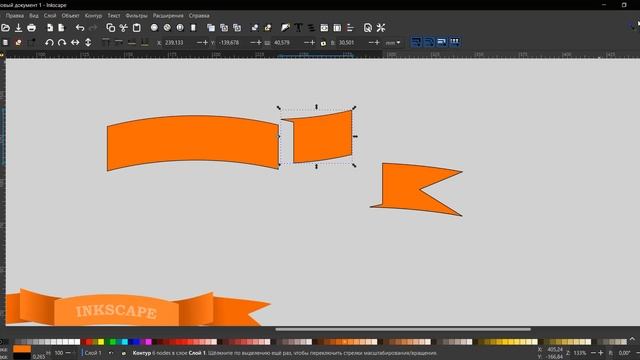Open the Расширения menu
Screen dimensions: 640x360
point(168,16)
